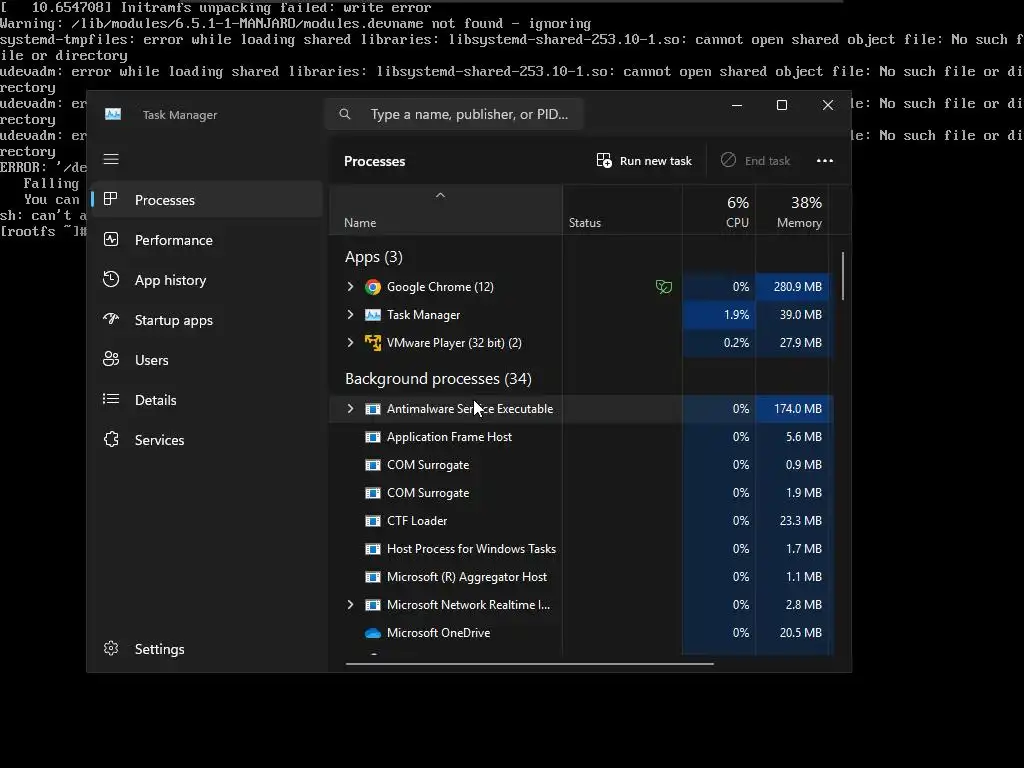Click the Google Chrome process icon

(373, 287)
